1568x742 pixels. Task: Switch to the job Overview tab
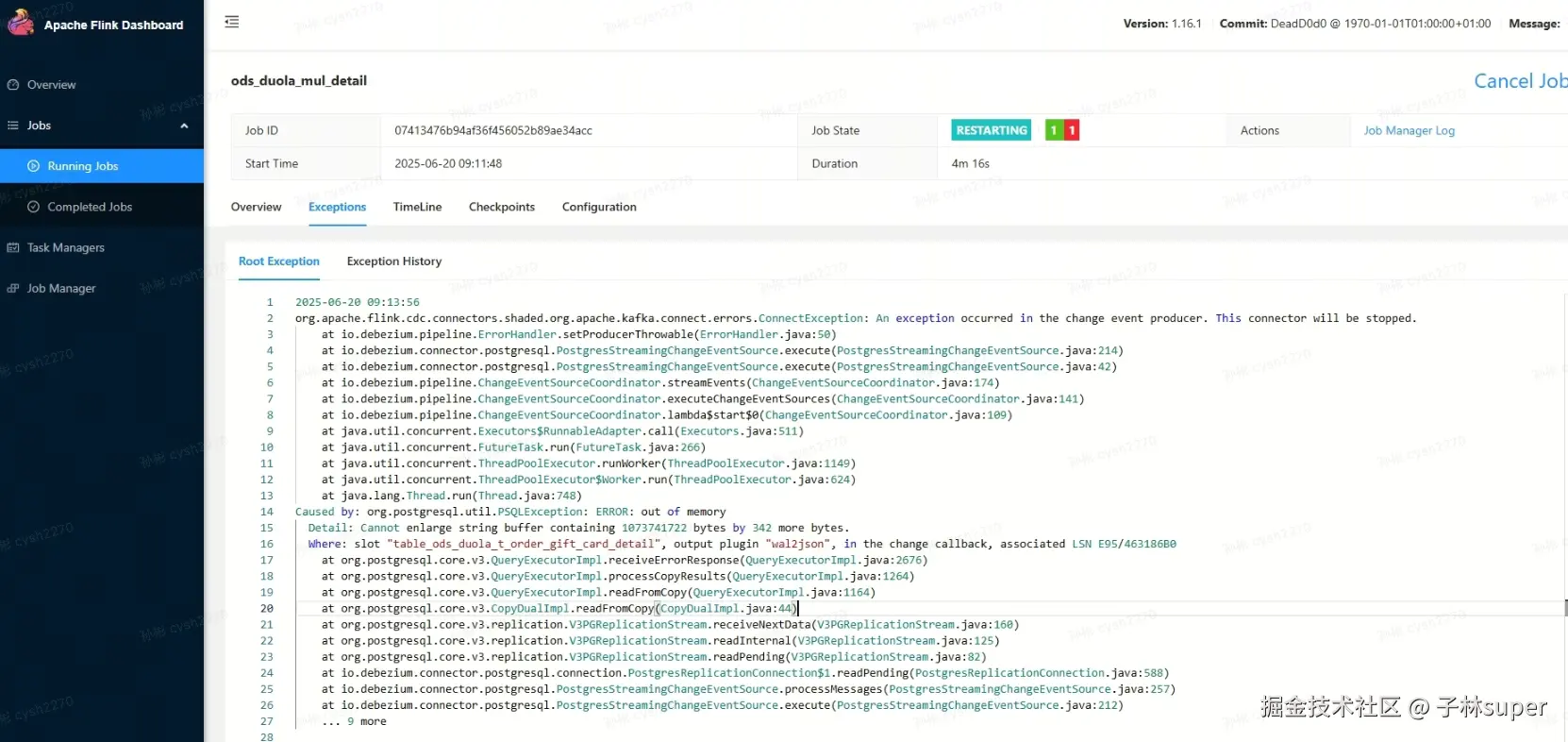point(256,207)
